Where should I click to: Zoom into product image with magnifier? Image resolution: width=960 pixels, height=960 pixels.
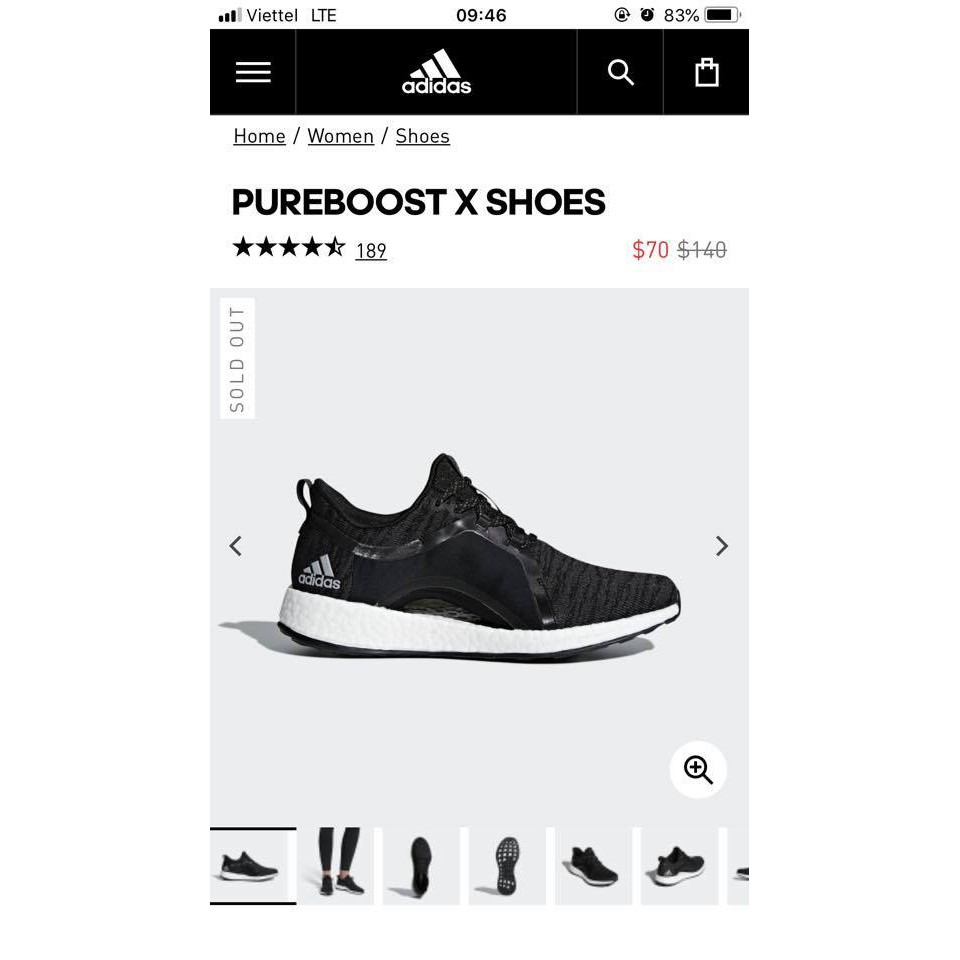[698, 769]
